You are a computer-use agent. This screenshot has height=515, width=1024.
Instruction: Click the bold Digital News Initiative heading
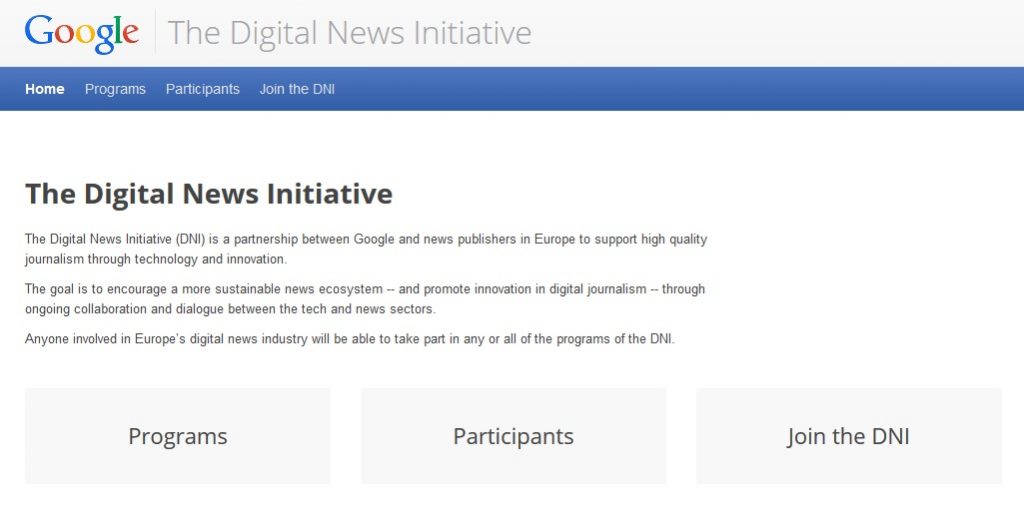coord(209,194)
